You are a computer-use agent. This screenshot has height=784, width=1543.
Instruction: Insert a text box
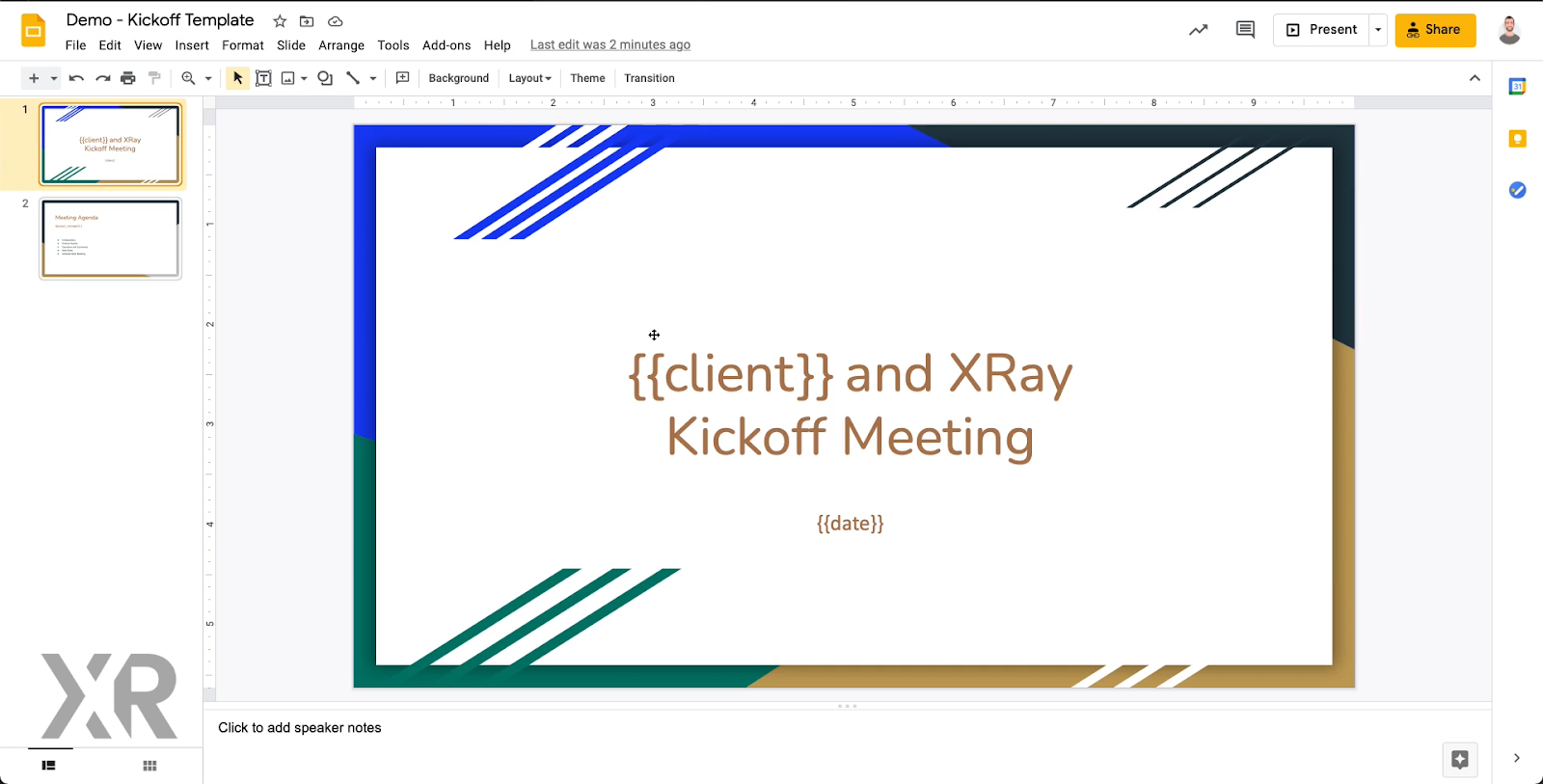(263, 78)
